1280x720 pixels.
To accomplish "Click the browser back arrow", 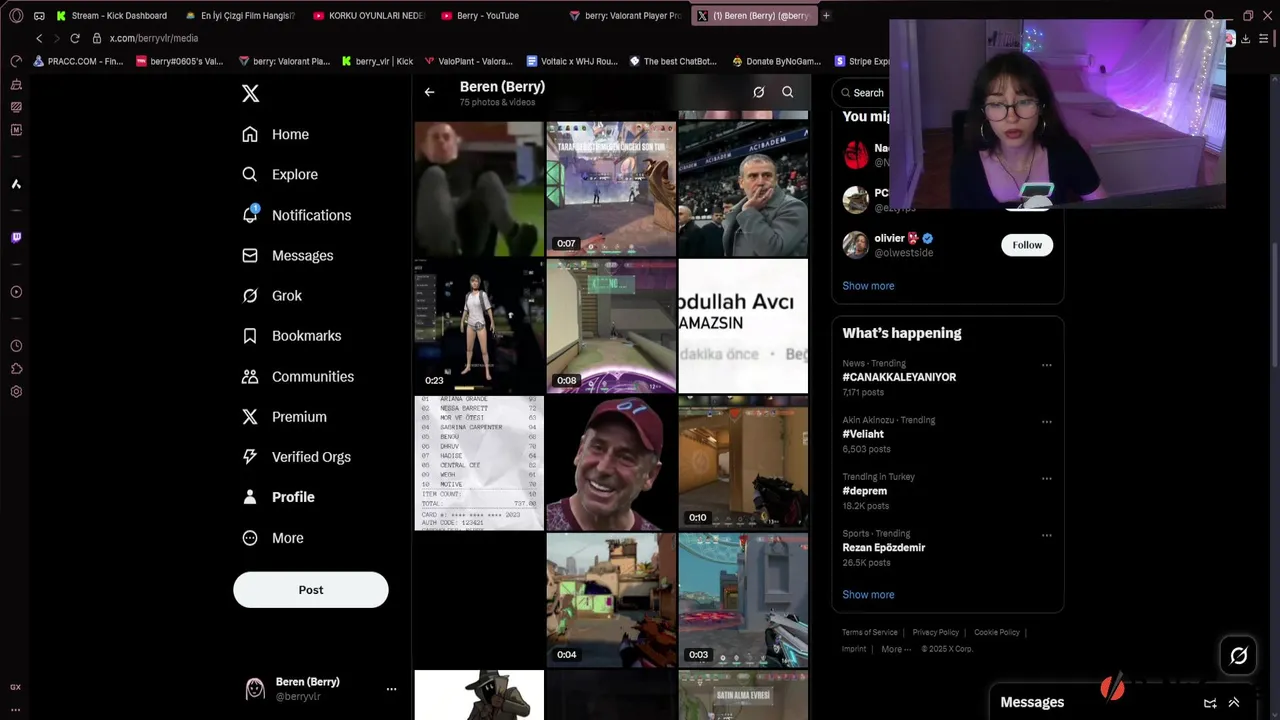I will [x=39, y=38].
